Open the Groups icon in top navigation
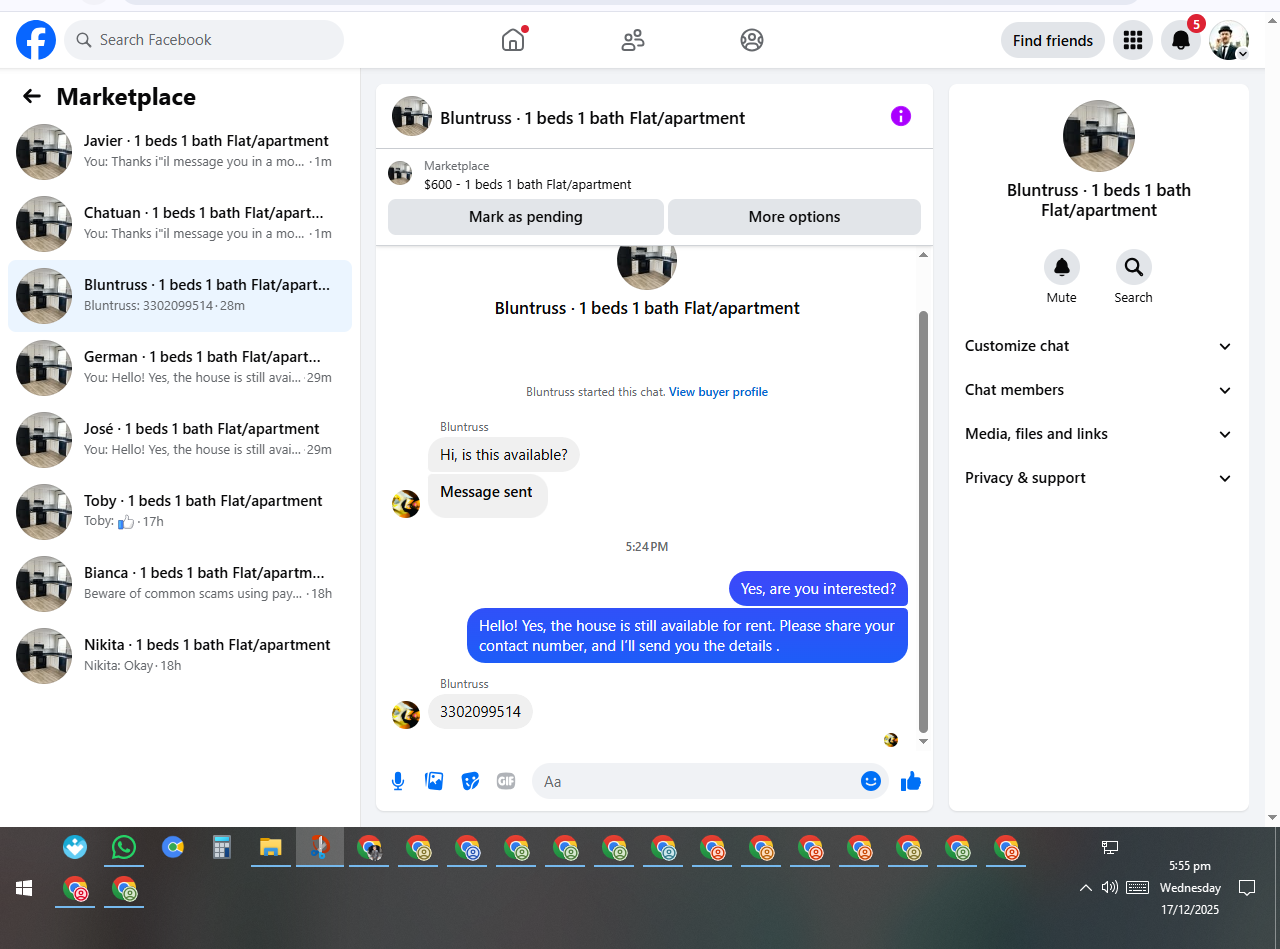This screenshot has width=1280, height=949. tap(752, 40)
